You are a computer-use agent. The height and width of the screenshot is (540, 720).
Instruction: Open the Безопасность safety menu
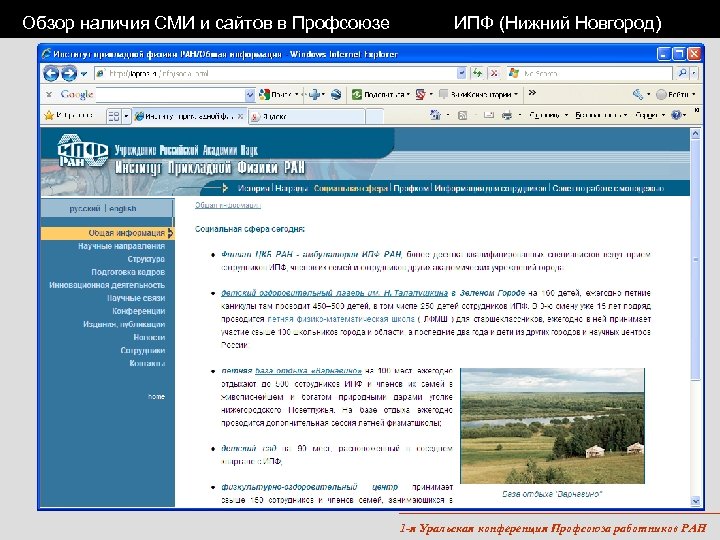601,115
